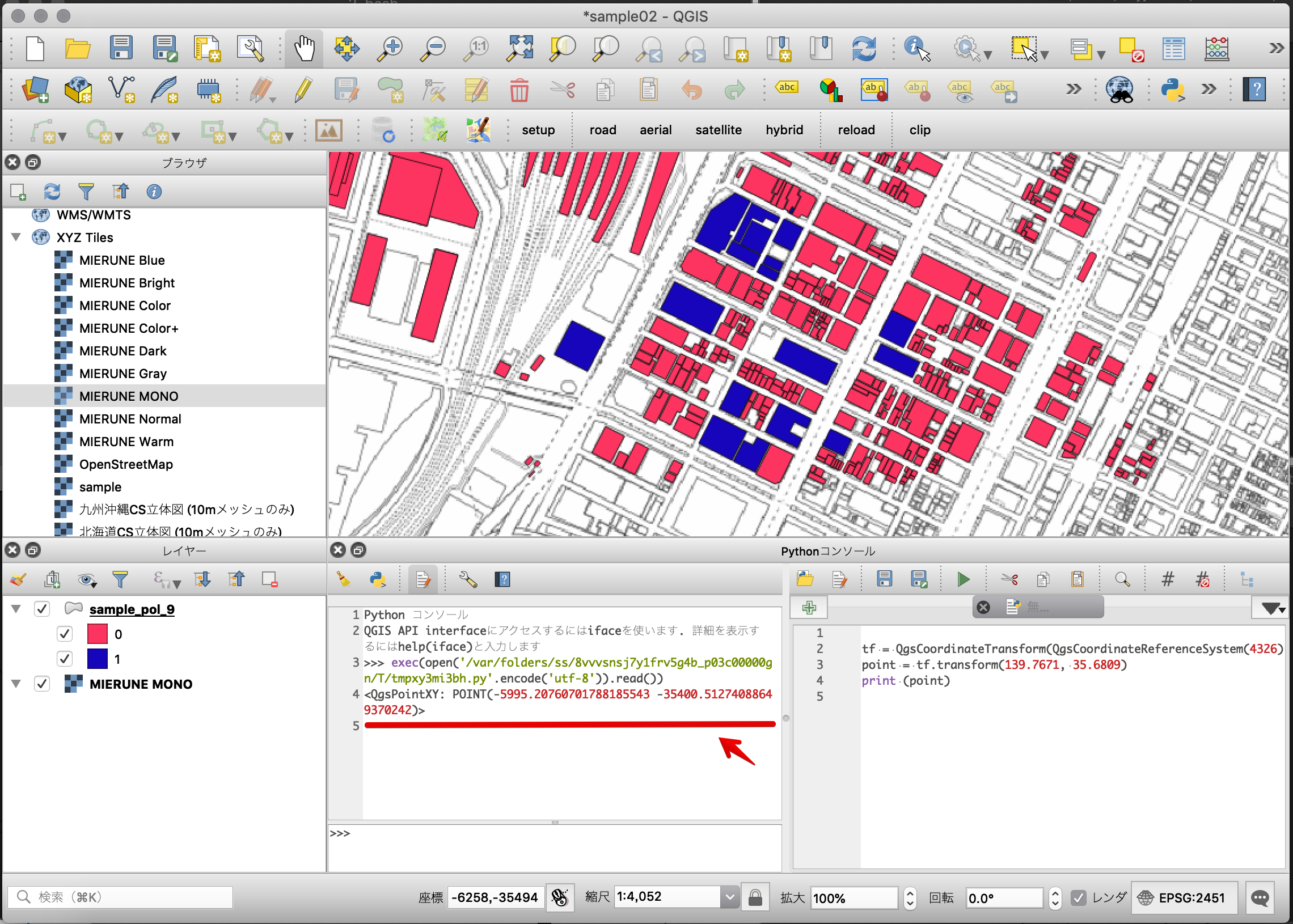
Task: Select the sample XYZ tile entry
Action: pyautogui.click(x=100, y=487)
